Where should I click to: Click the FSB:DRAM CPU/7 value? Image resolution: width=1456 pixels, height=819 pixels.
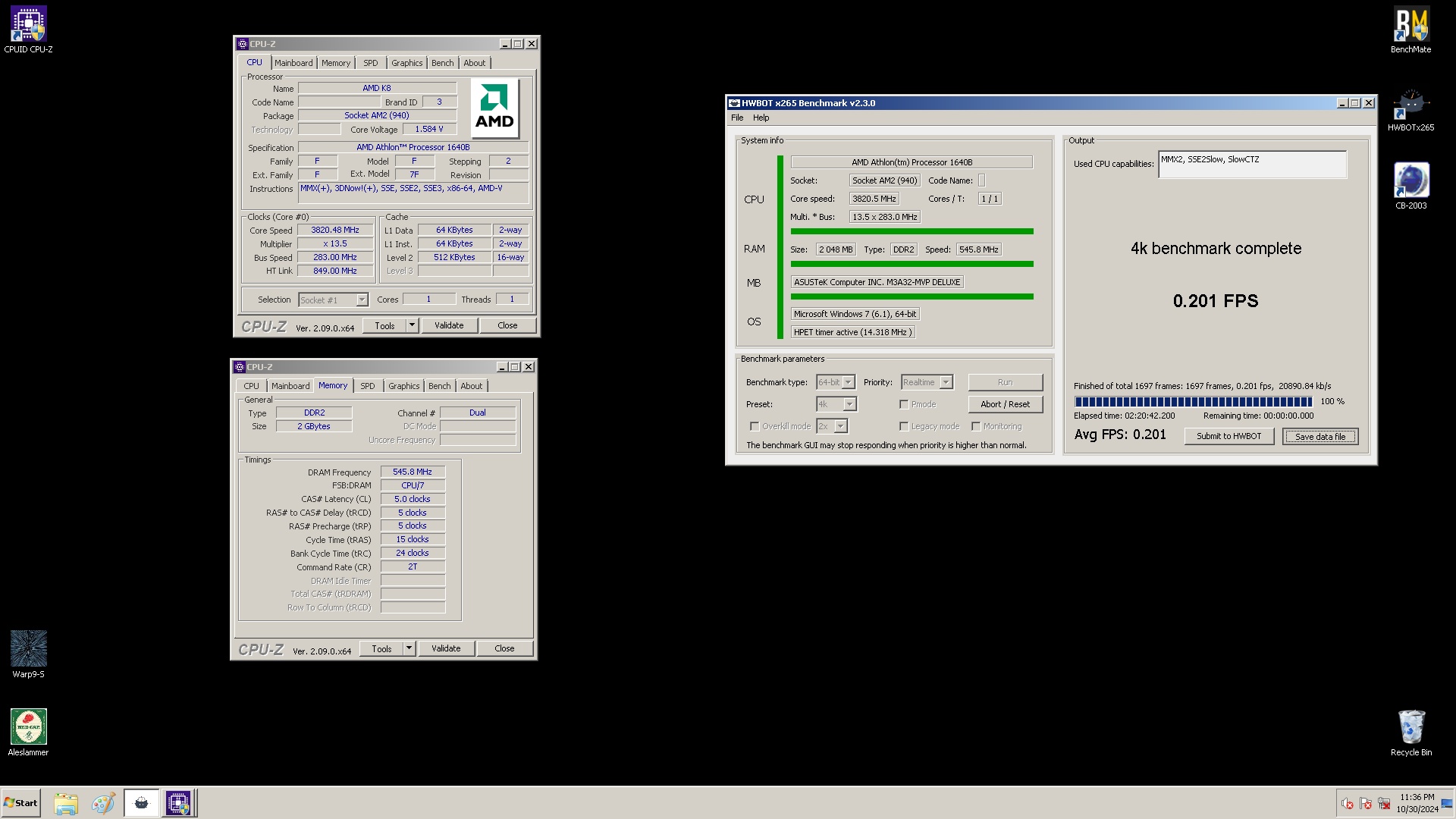click(x=413, y=485)
